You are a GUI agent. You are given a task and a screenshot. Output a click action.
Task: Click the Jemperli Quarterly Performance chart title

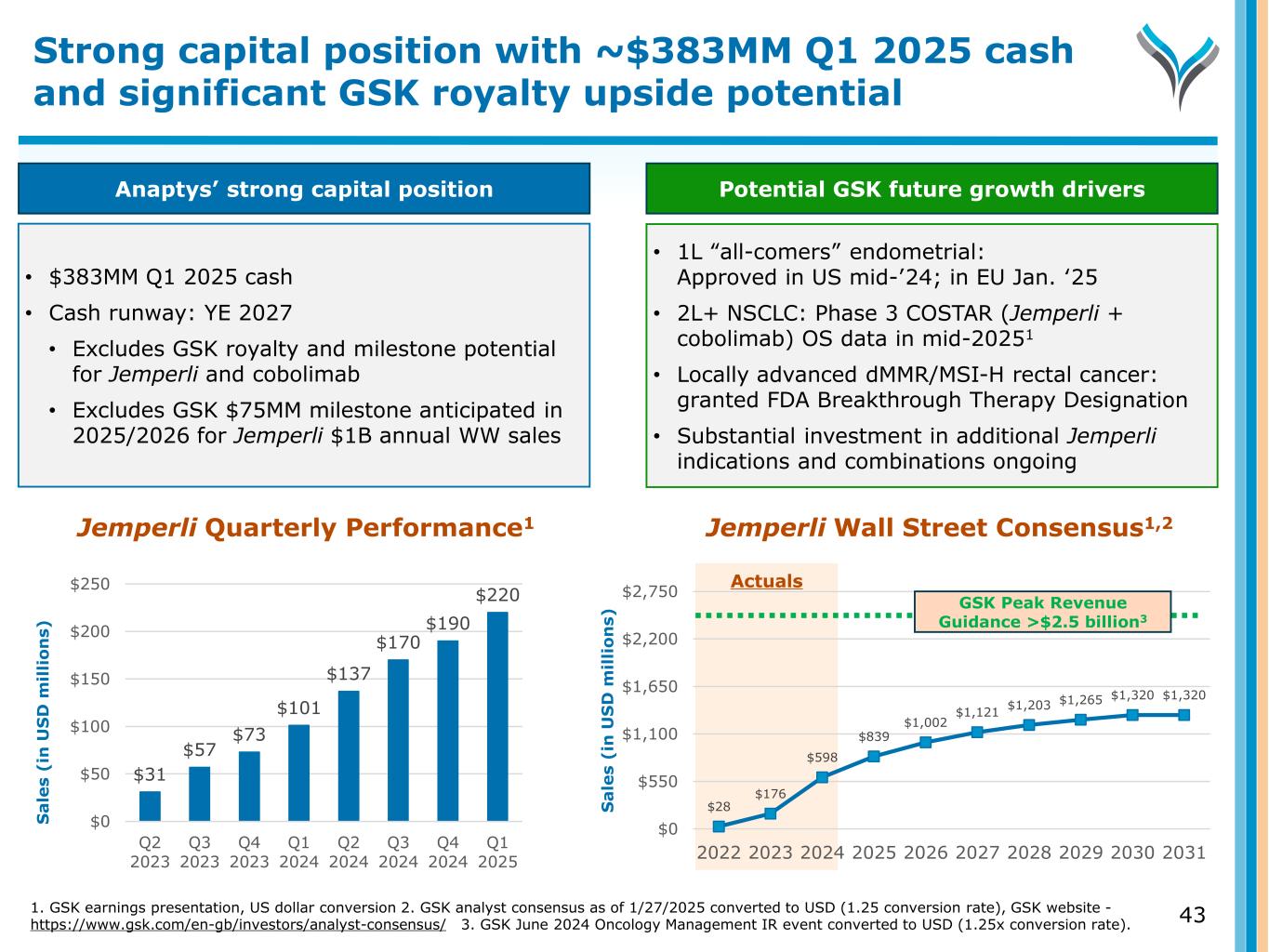coord(305,528)
